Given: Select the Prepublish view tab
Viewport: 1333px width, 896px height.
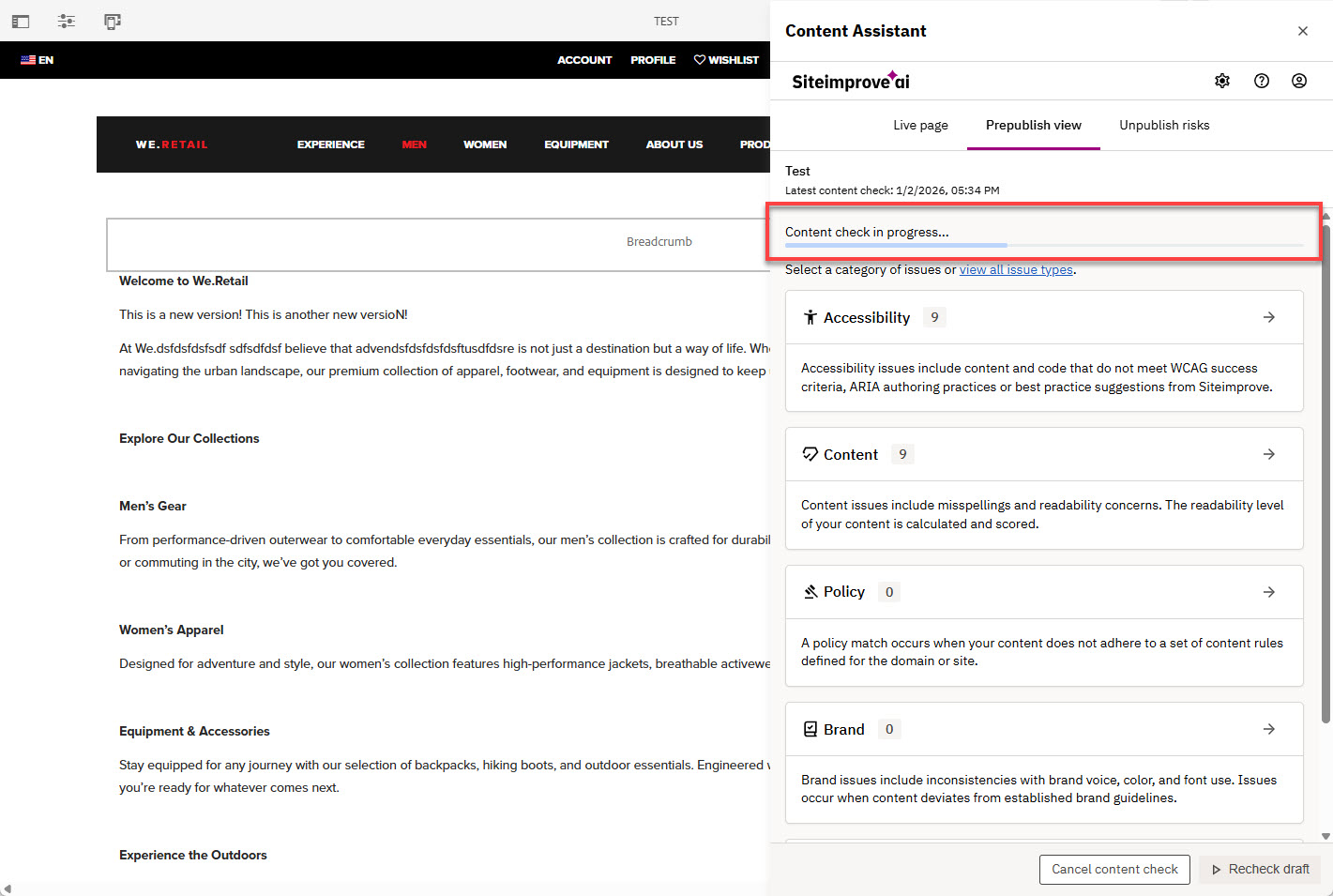Looking at the screenshot, I should click(1034, 125).
